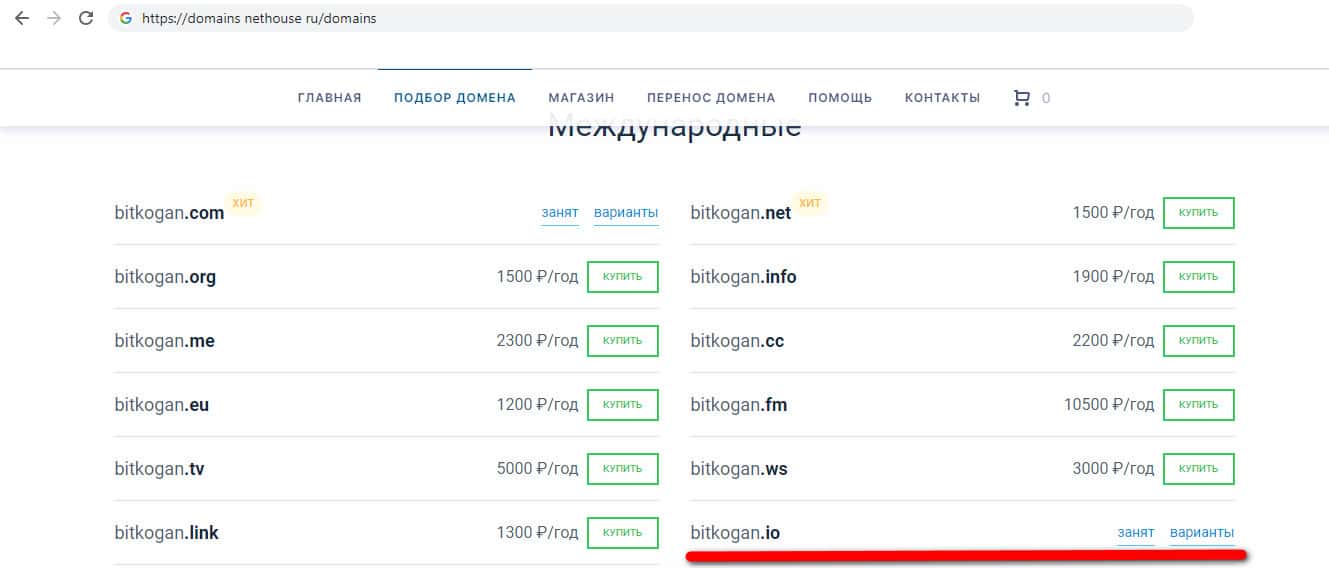Reload the page with the refresh icon

86,18
